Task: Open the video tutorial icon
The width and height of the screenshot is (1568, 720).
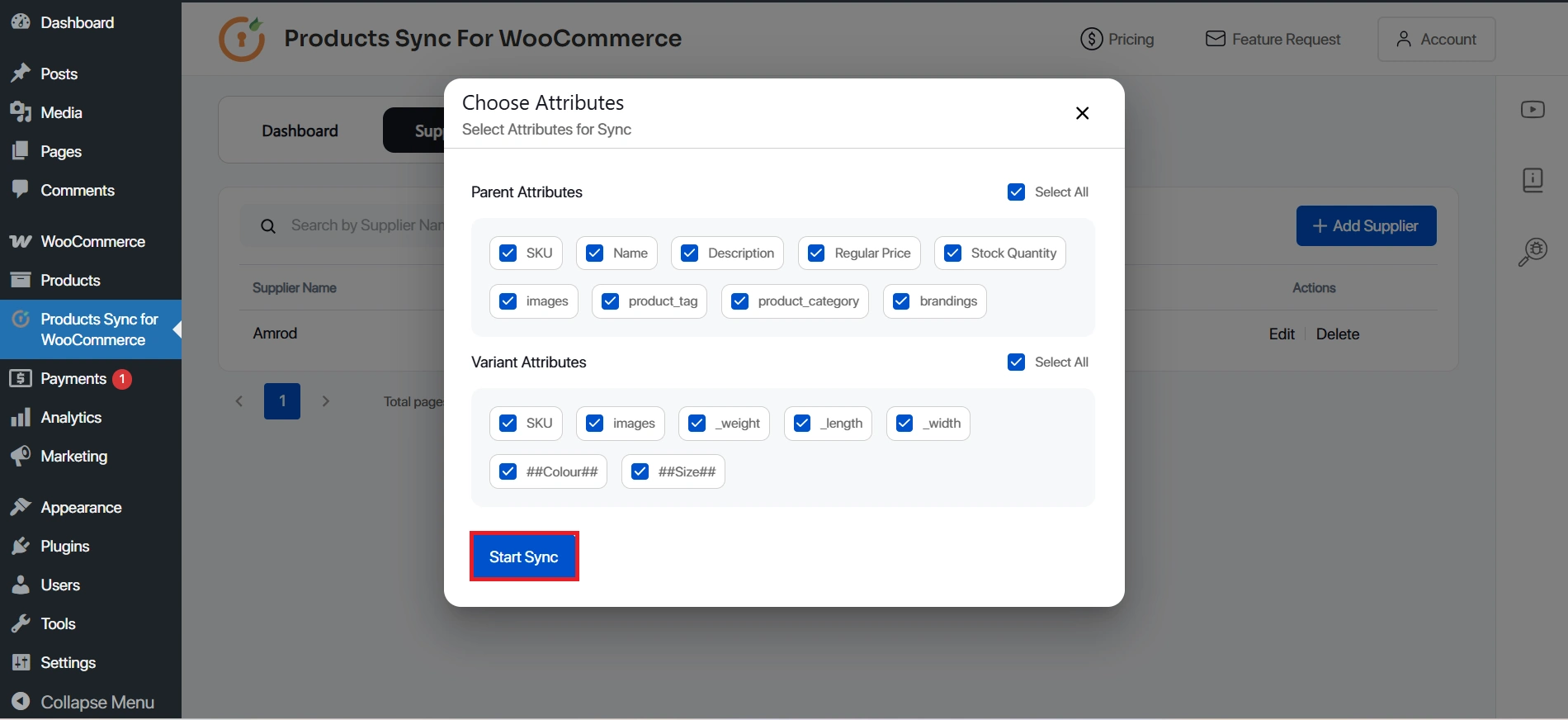Action: click(1533, 109)
